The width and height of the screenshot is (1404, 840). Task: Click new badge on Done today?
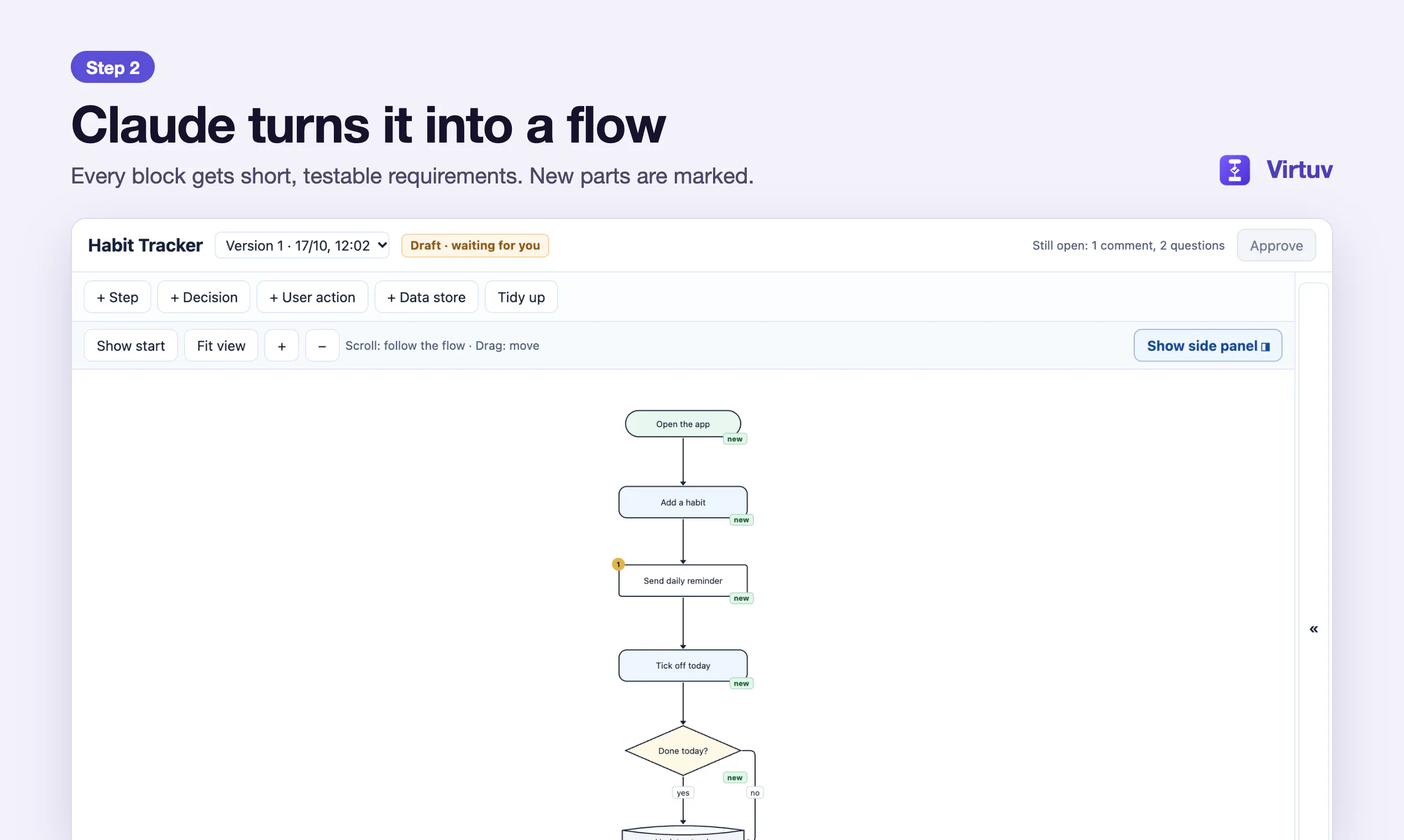(735, 778)
